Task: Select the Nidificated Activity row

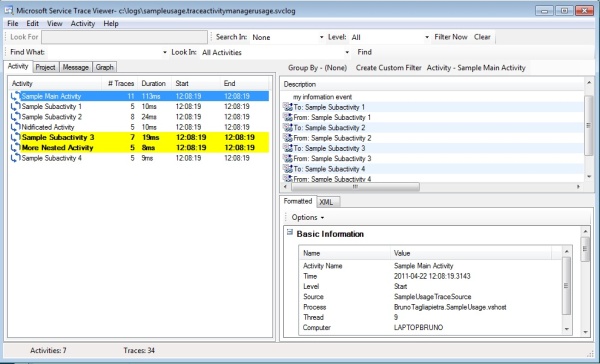Action: click(x=139, y=127)
